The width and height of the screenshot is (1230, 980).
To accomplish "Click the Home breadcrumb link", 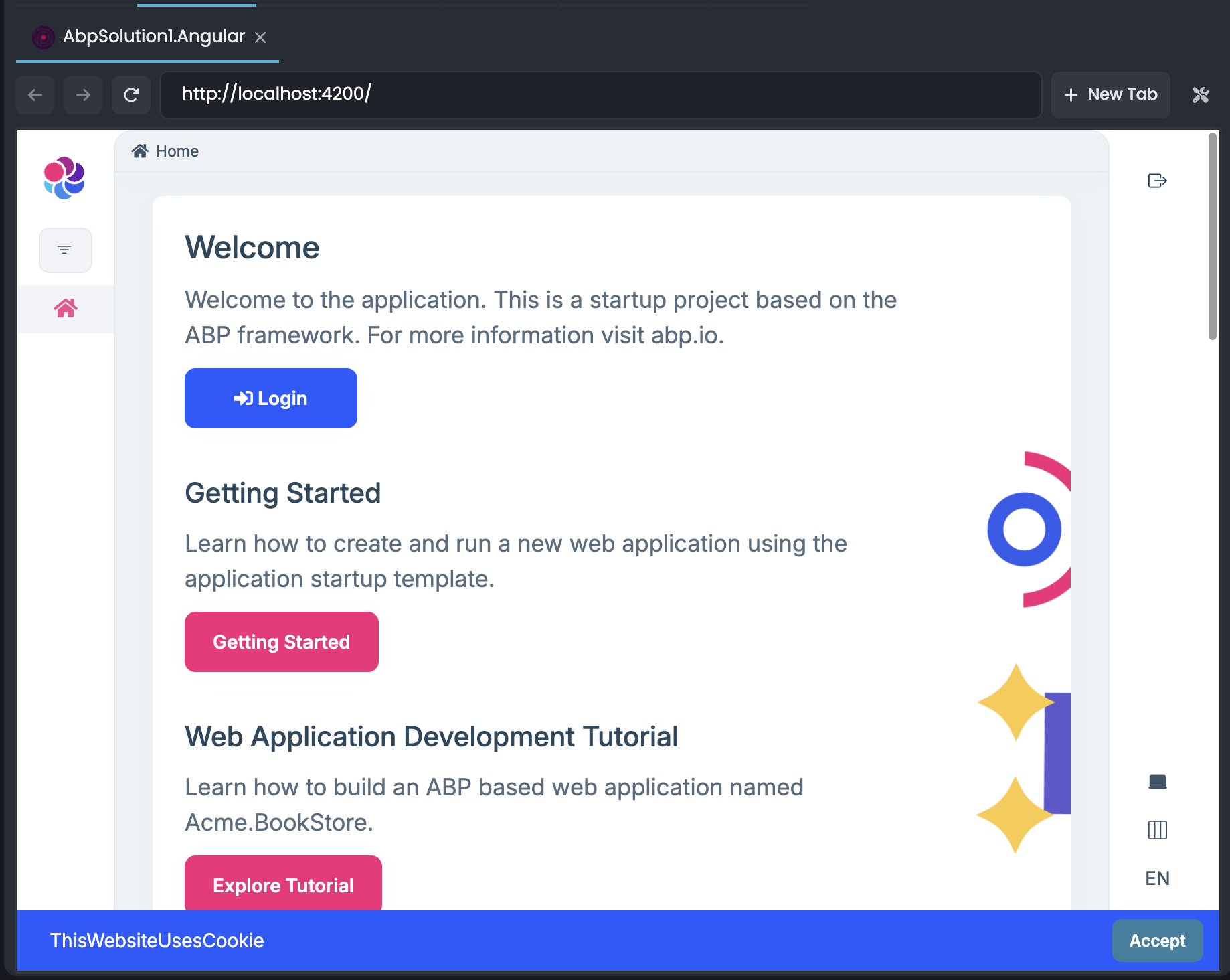I will (x=177, y=151).
